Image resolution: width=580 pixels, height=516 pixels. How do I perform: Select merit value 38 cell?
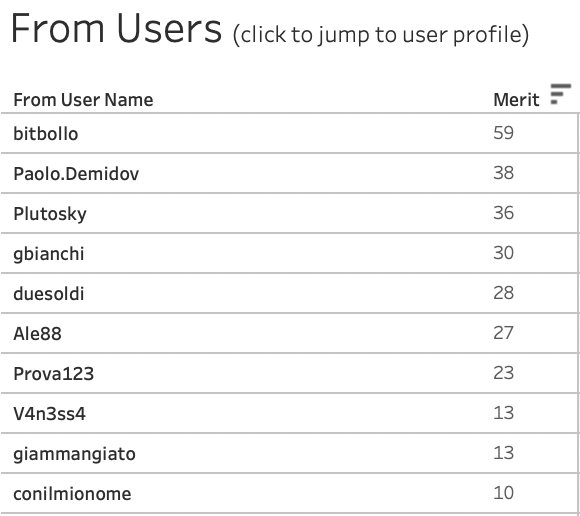503,173
